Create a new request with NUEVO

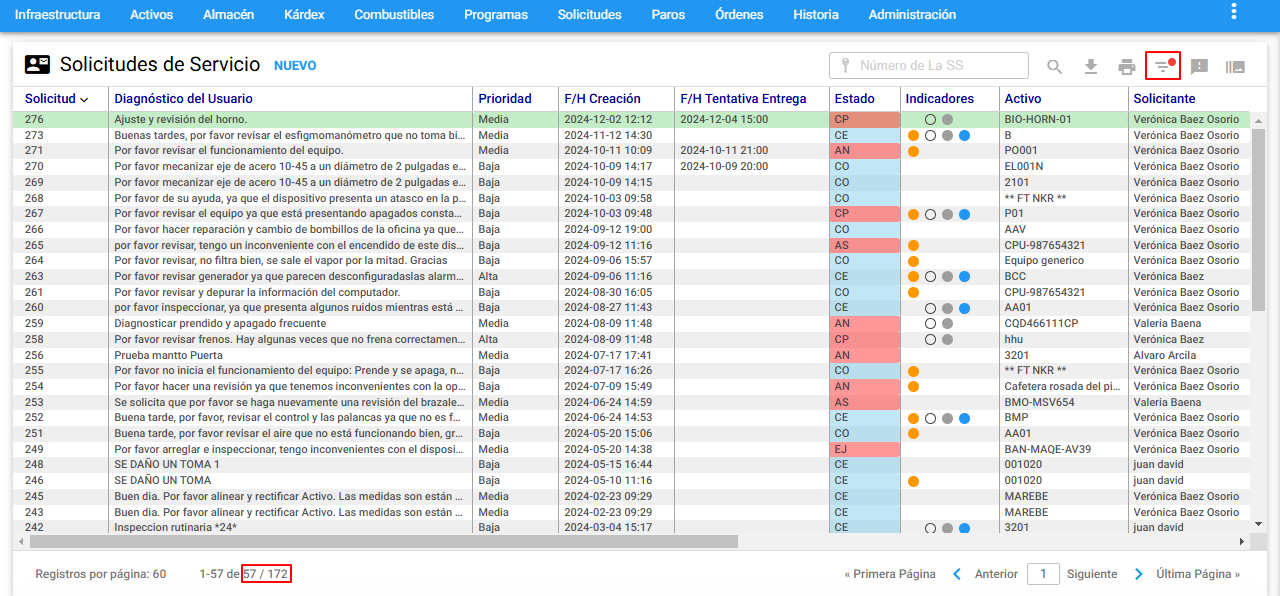click(x=295, y=66)
